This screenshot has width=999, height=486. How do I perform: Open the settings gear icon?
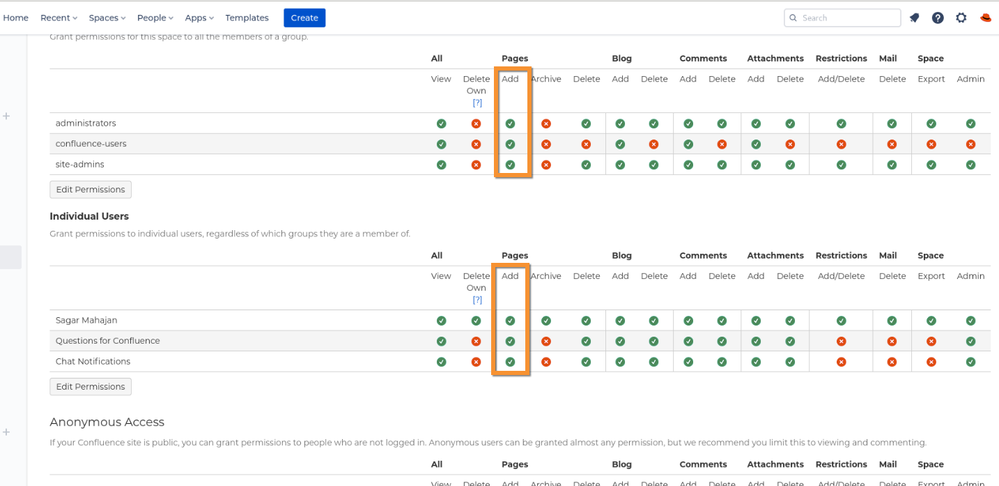961,18
